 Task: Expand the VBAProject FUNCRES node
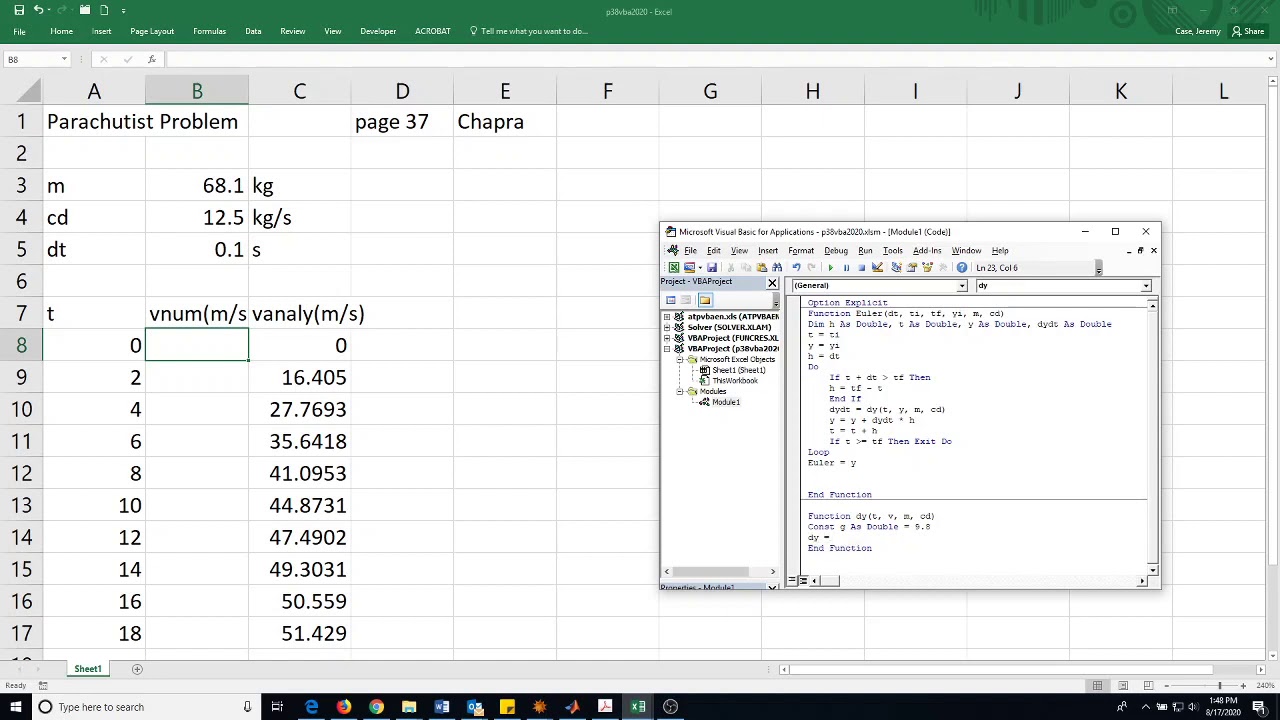667,338
